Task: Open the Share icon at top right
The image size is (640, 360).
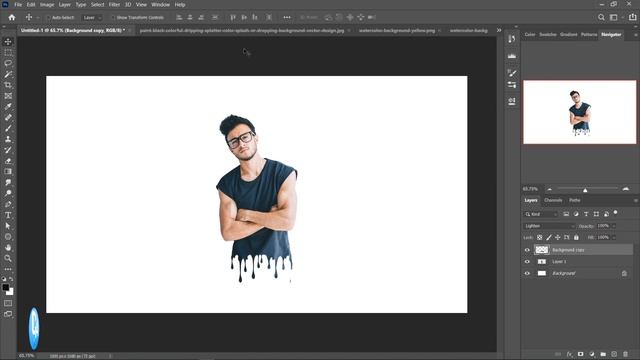Action: [633, 17]
